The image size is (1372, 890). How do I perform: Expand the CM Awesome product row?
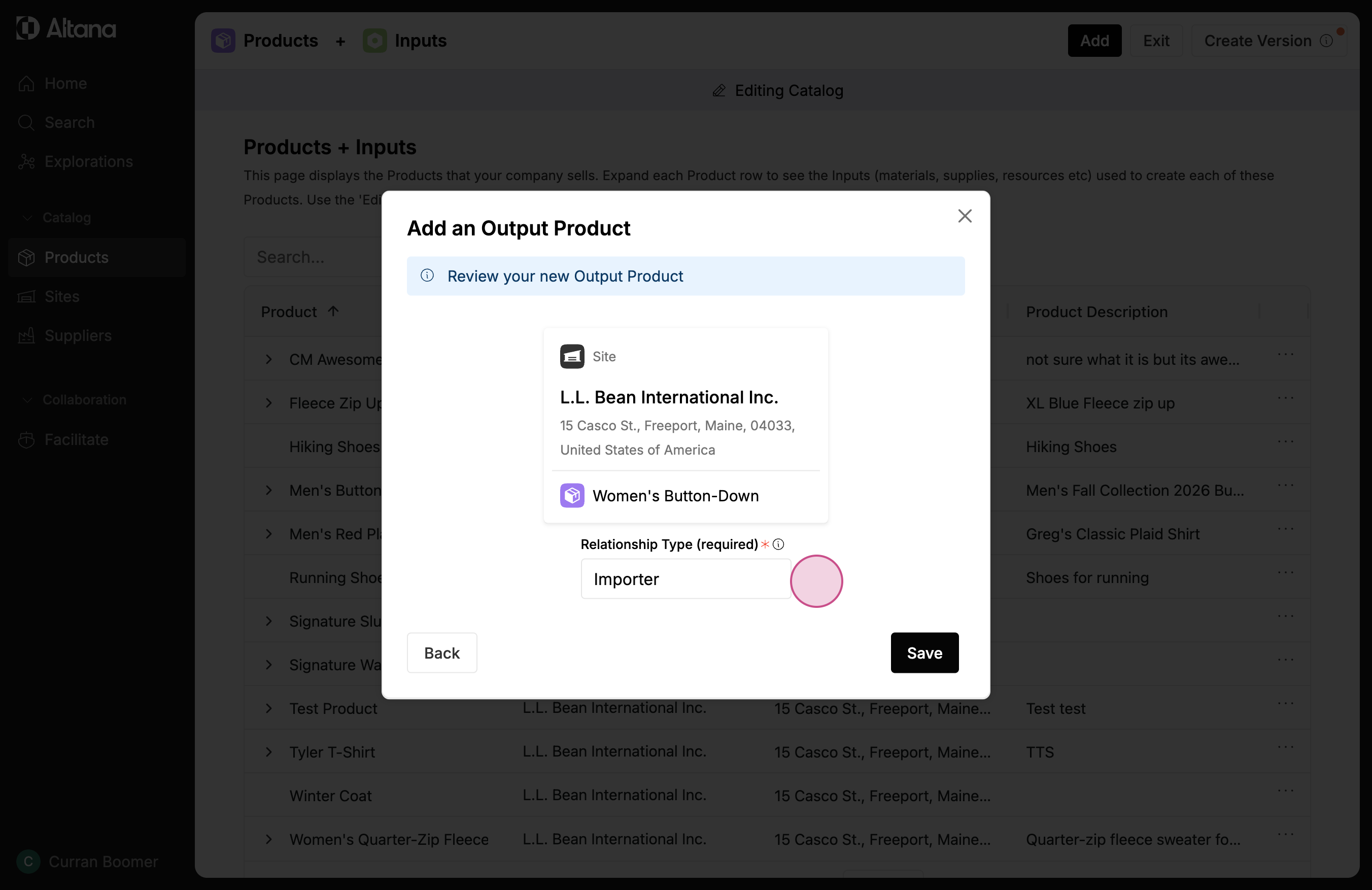tap(268, 359)
